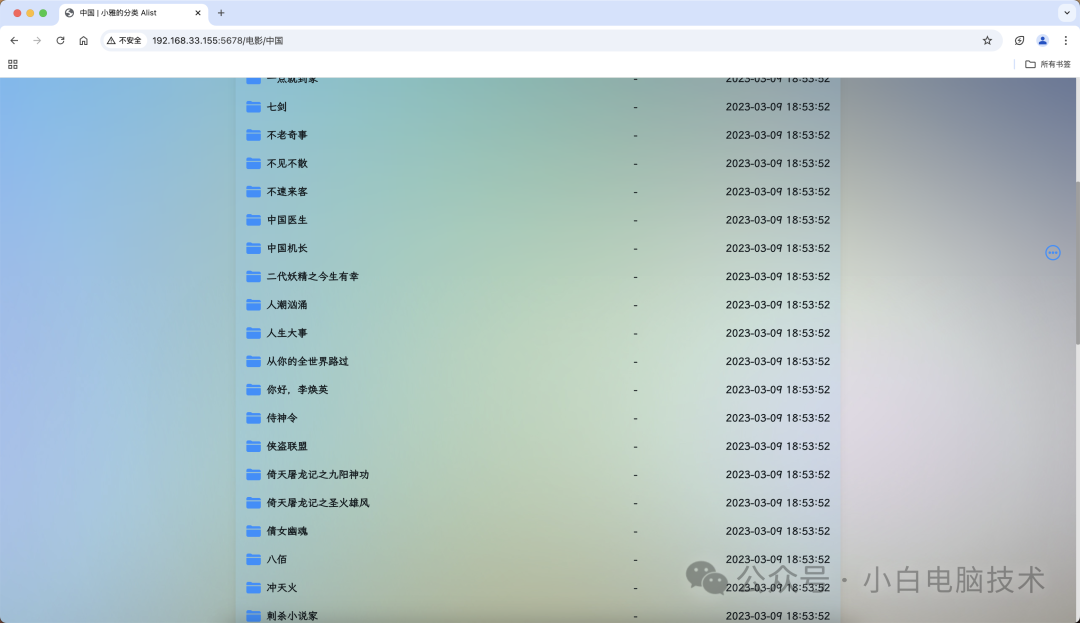Image resolution: width=1080 pixels, height=623 pixels.
Task: Reload the current Alist page
Action: [61, 40]
